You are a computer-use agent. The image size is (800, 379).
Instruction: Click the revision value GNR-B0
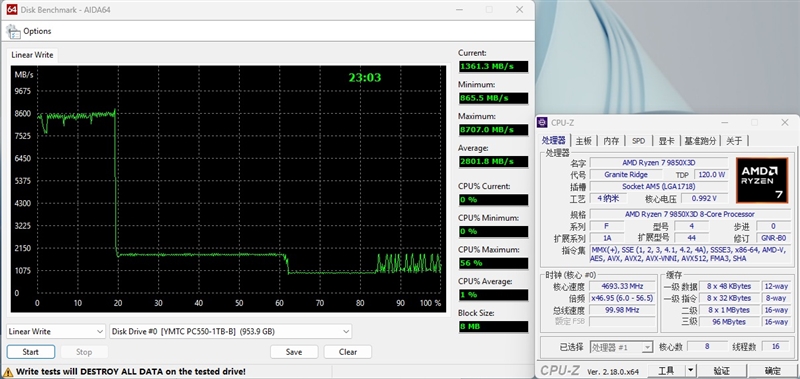tap(773, 238)
